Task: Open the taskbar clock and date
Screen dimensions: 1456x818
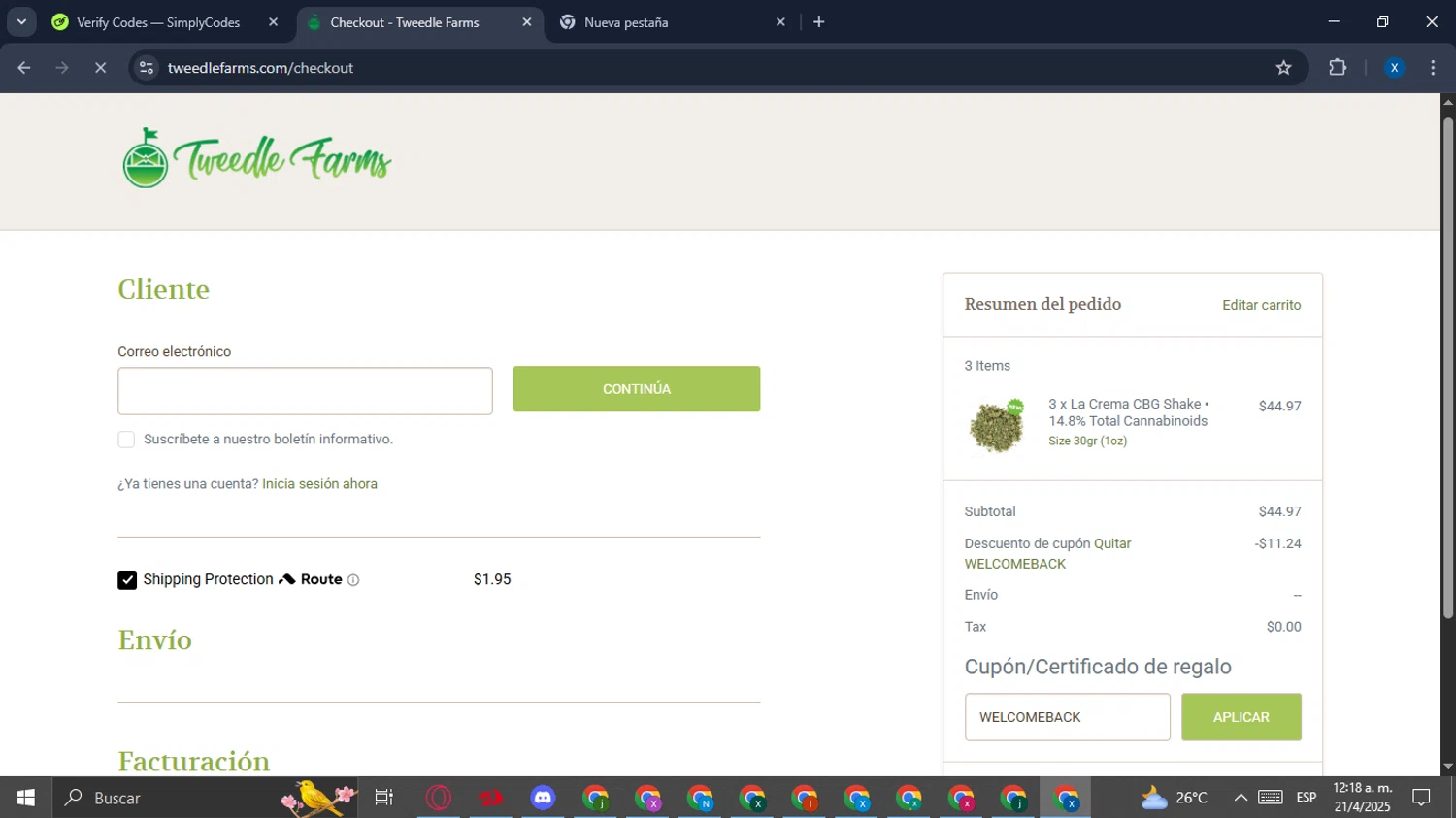Action: pyautogui.click(x=1363, y=798)
